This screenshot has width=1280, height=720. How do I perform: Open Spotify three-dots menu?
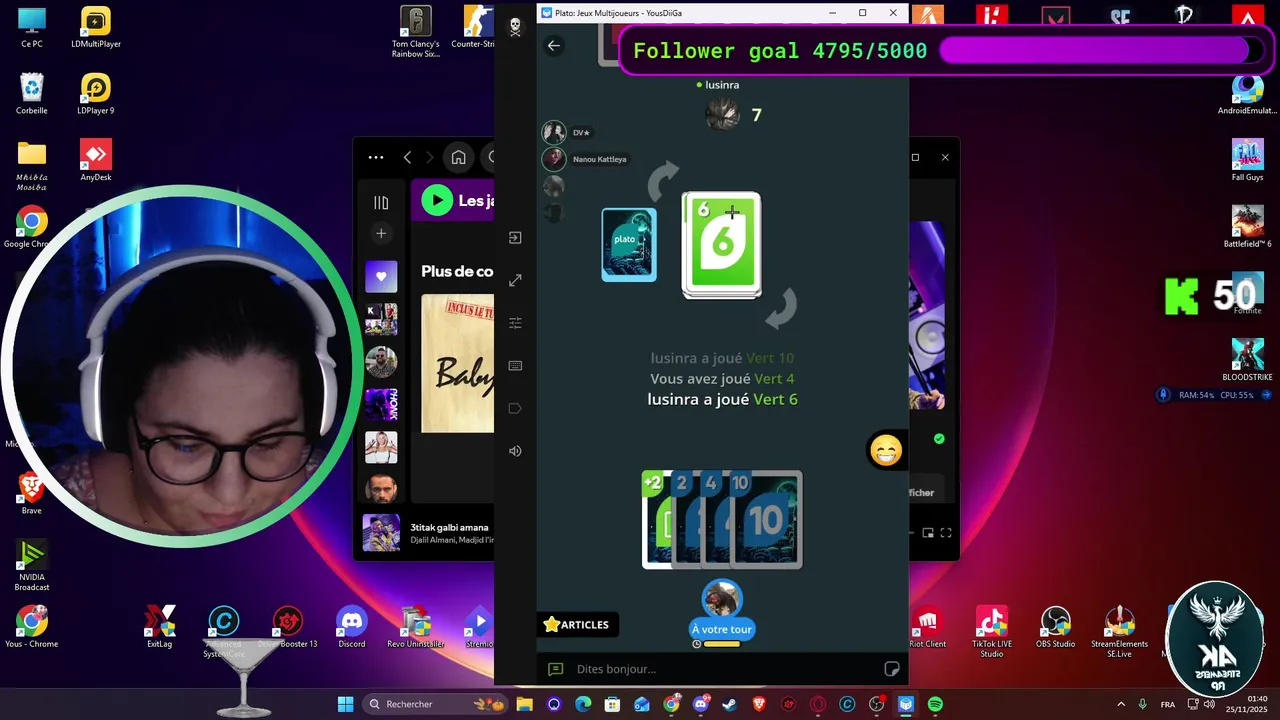coord(376,157)
